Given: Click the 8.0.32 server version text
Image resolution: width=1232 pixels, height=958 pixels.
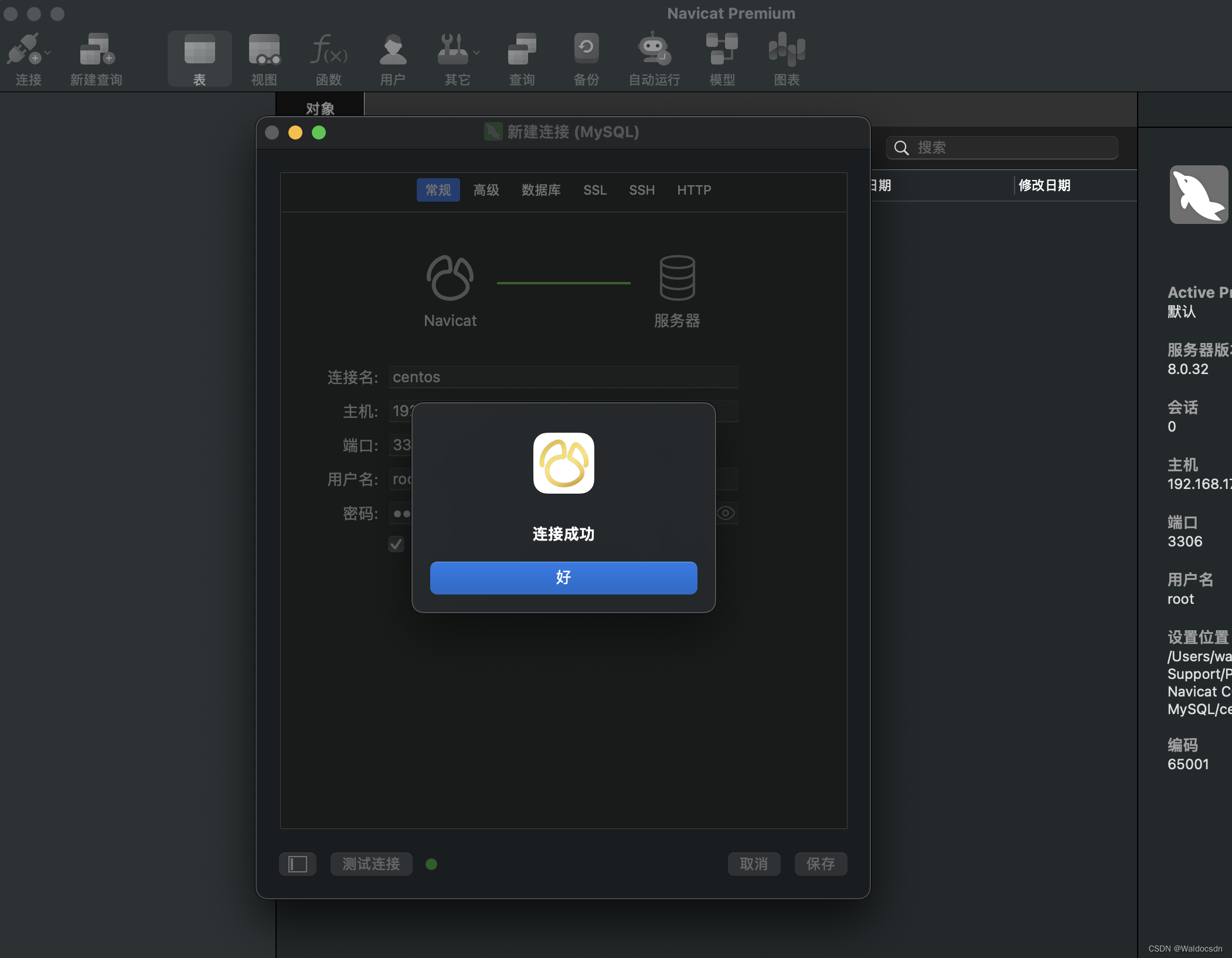Looking at the screenshot, I should 1187,369.
